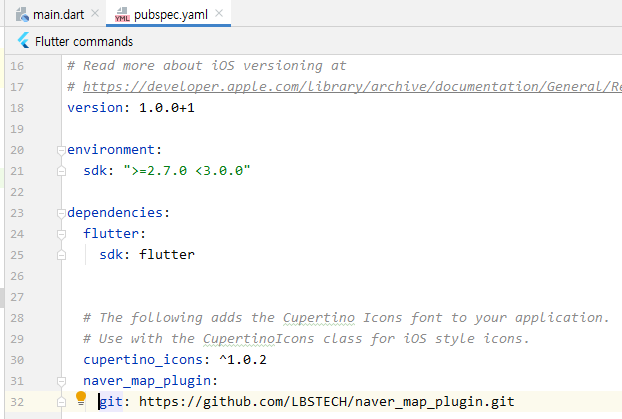
Task: Click the github.com/LBSTECH repository URL
Action: click(x=326, y=402)
